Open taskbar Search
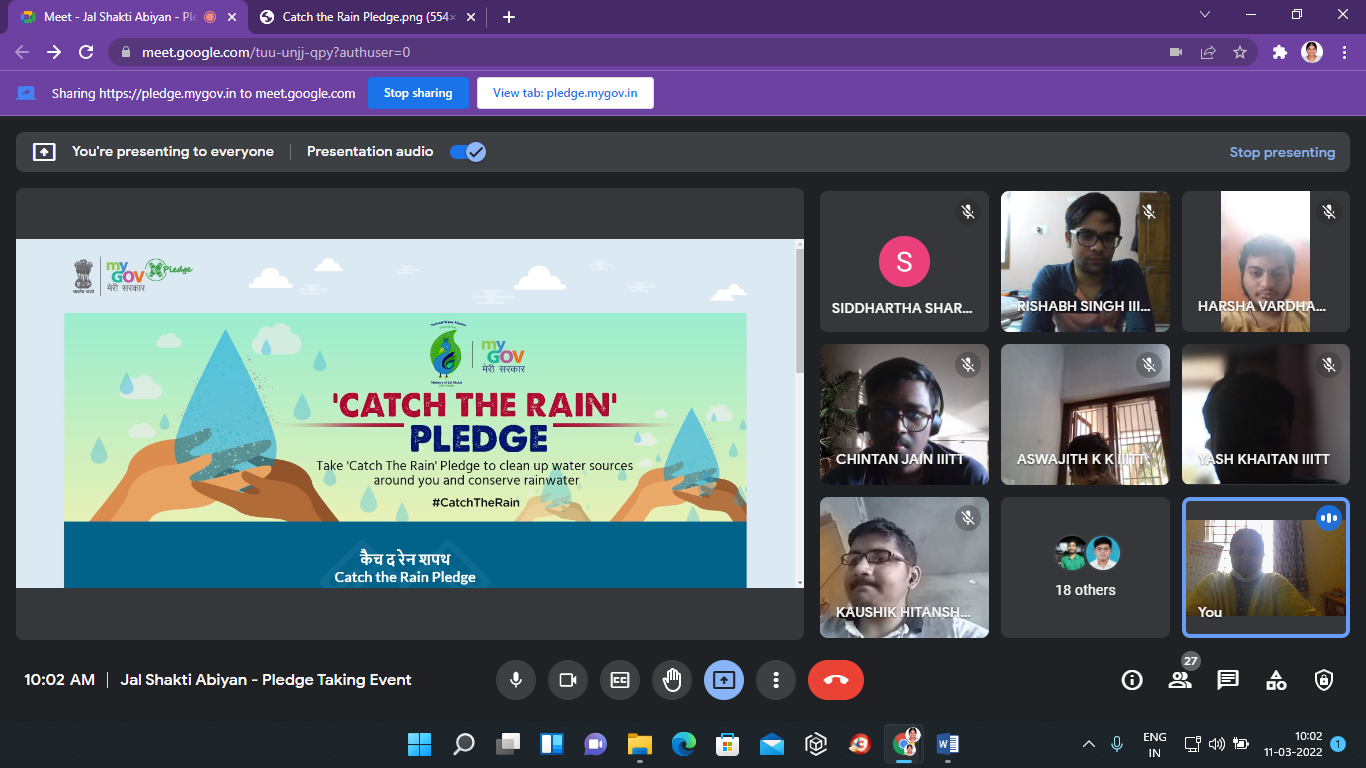The image size is (1366, 768). [x=464, y=744]
